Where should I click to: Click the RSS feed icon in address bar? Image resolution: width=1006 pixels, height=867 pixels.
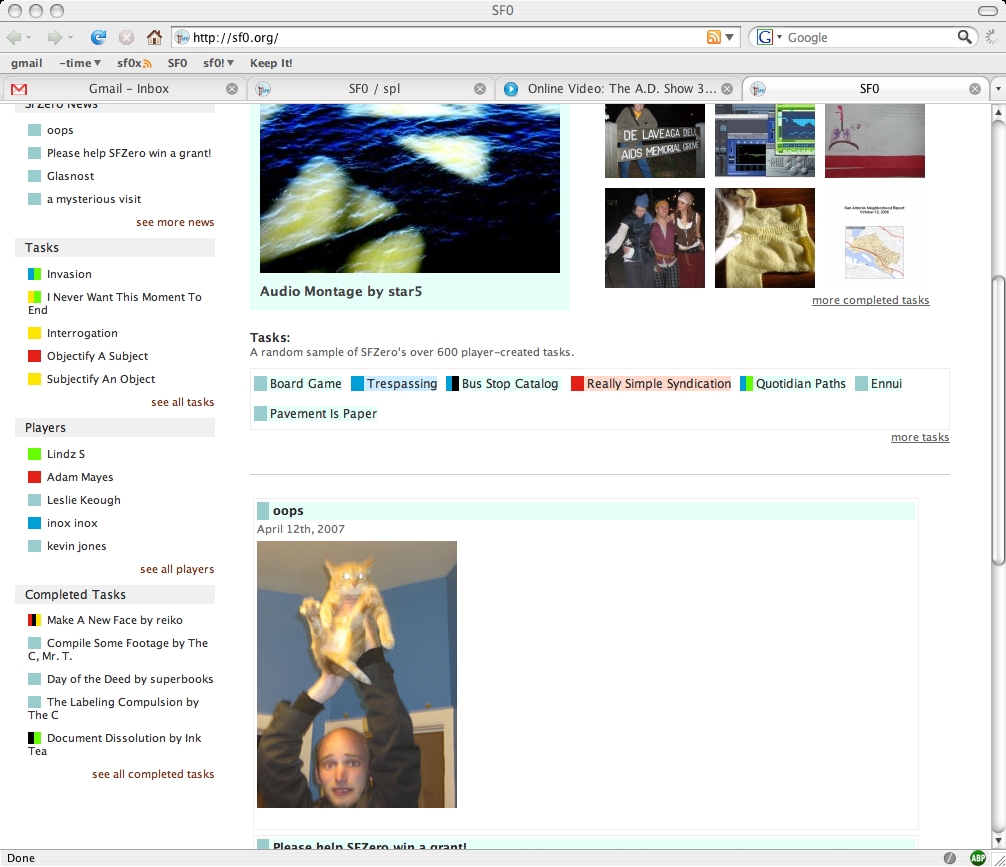click(714, 37)
